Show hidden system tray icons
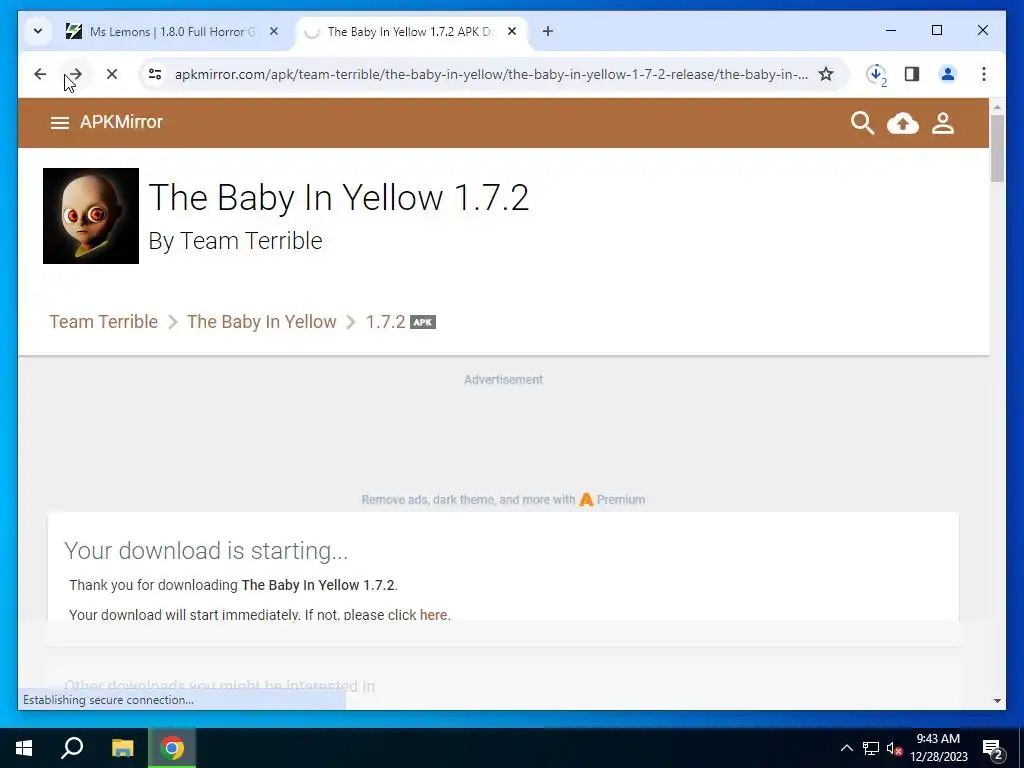Viewport: 1024px width, 768px height. pyautogui.click(x=846, y=748)
